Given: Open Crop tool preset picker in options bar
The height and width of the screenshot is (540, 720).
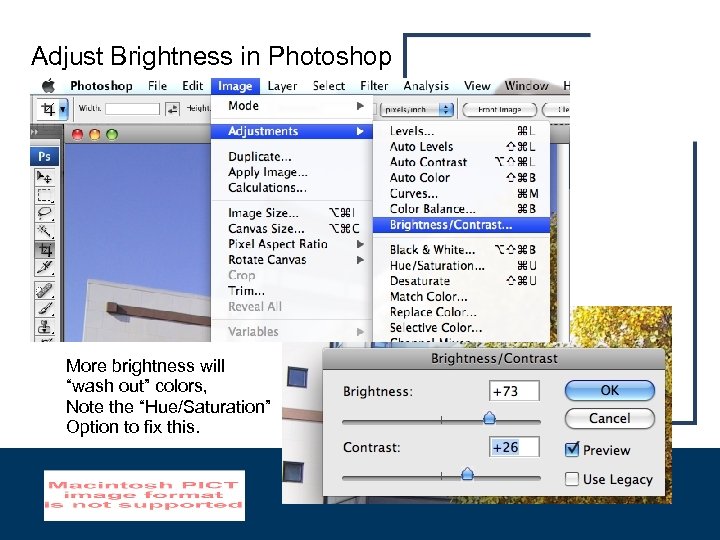Looking at the screenshot, I should 63,109.
